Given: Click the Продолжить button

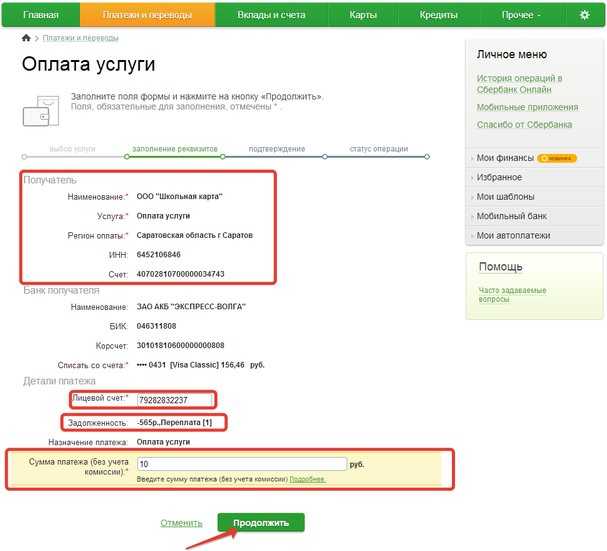Looking at the screenshot, I should pos(261,523).
